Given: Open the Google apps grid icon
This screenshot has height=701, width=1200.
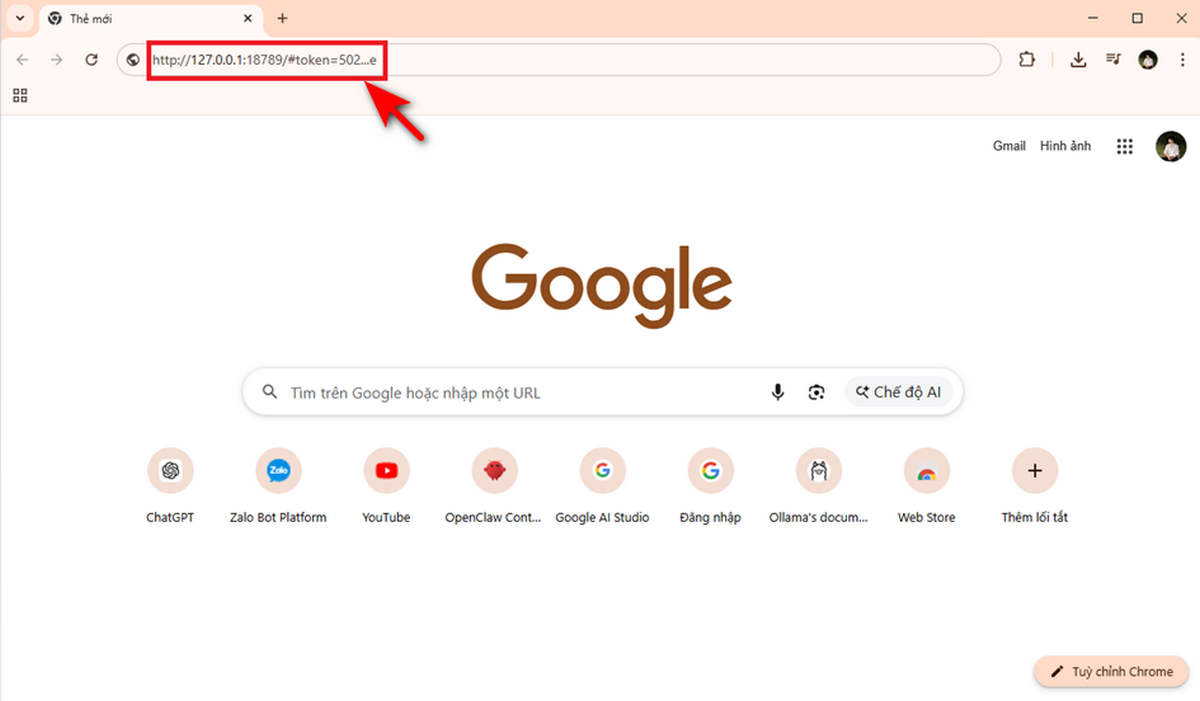Looking at the screenshot, I should 1125,147.
